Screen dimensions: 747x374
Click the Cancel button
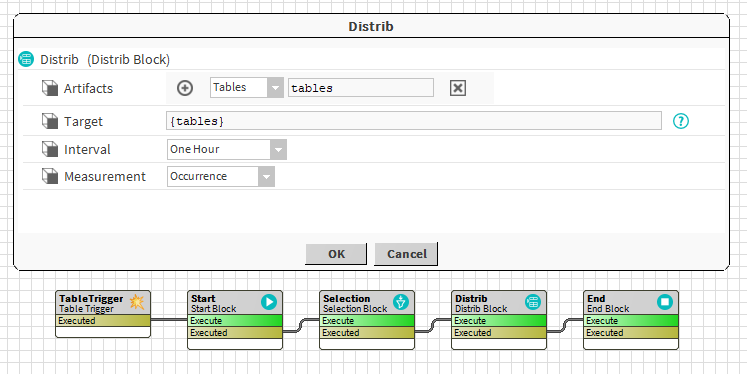406,254
